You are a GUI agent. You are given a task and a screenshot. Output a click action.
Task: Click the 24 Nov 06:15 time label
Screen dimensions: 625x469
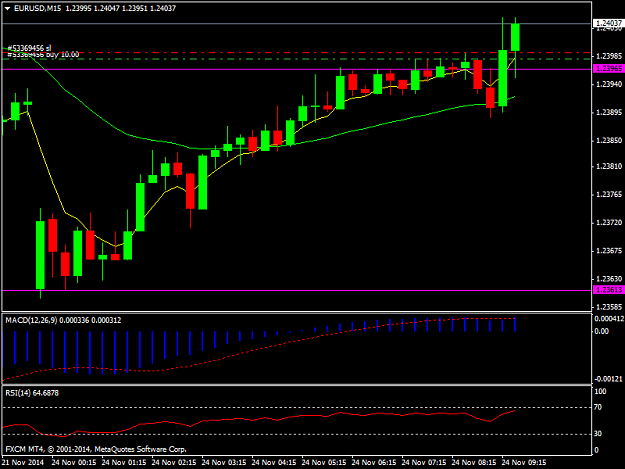[x=374, y=463]
